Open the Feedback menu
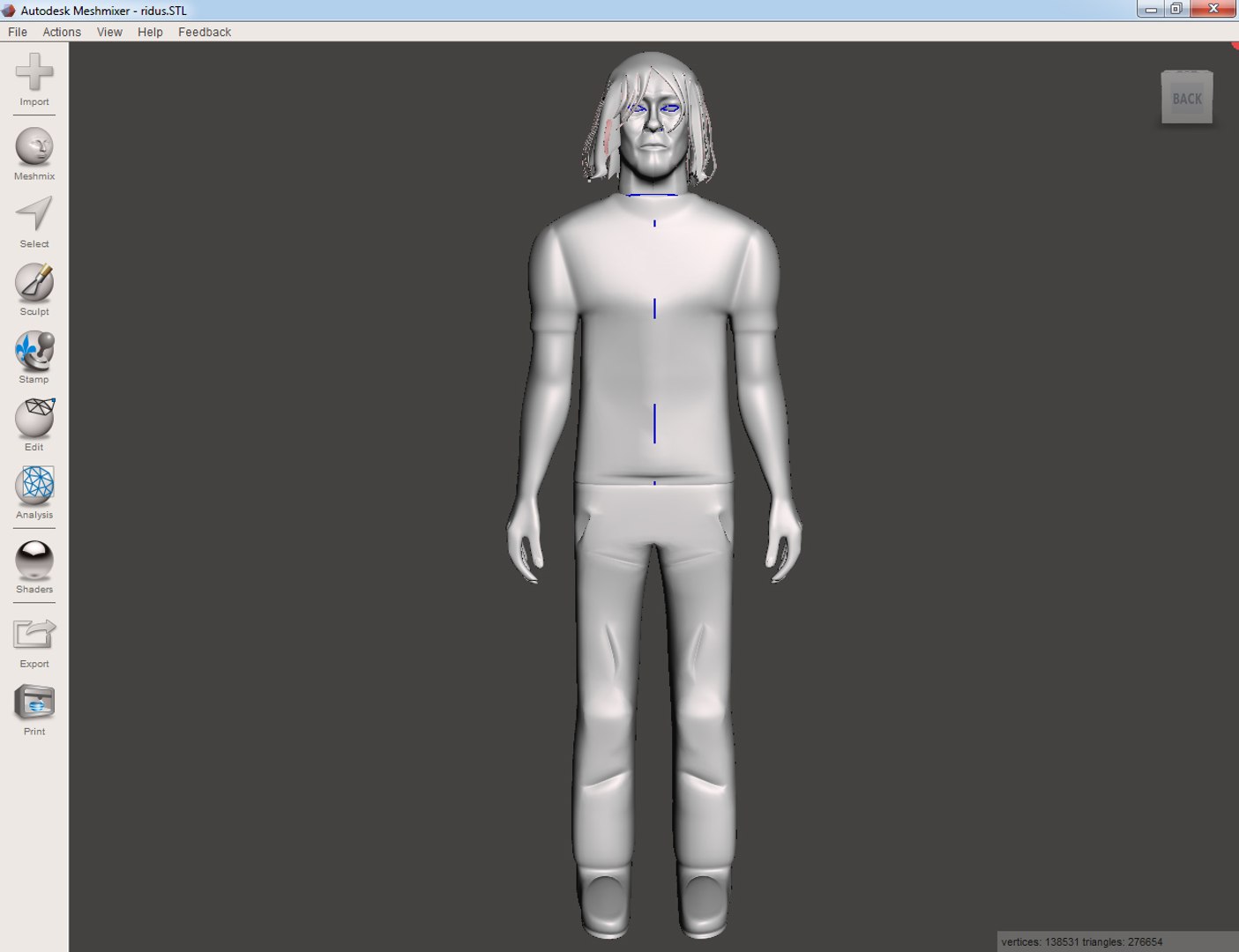1239x952 pixels. pyautogui.click(x=205, y=32)
